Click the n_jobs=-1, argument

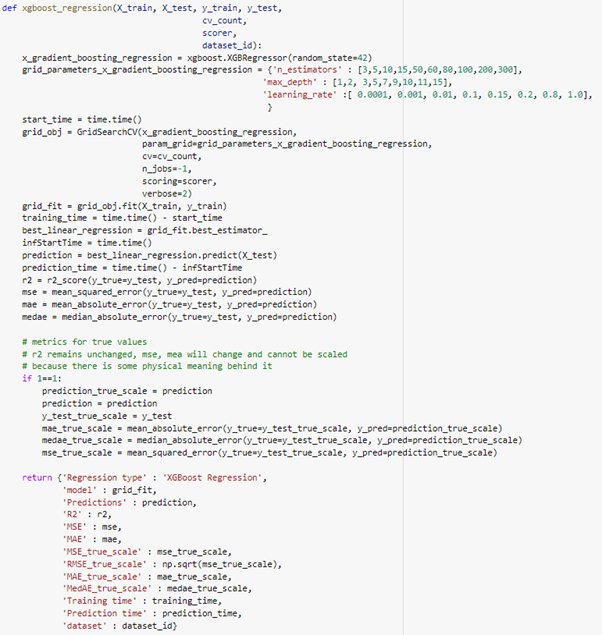[x=166, y=169]
